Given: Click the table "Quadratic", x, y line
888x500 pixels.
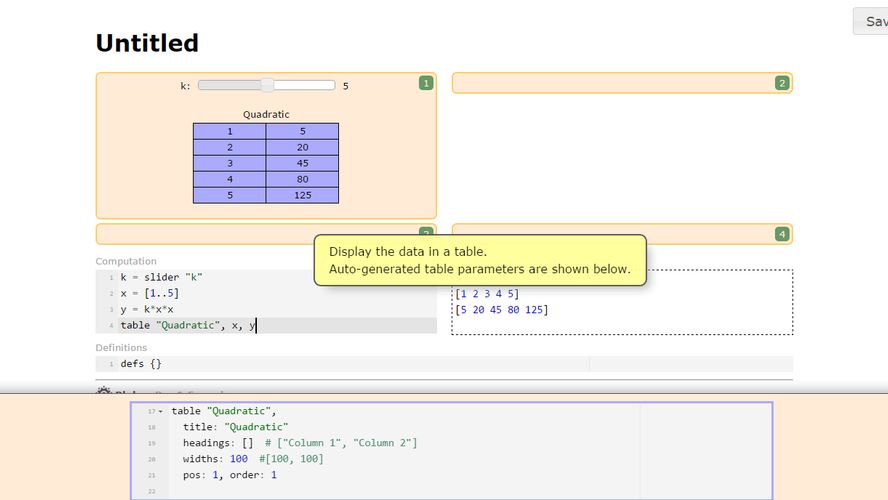Looking at the screenshot, I should coord(188,325).
